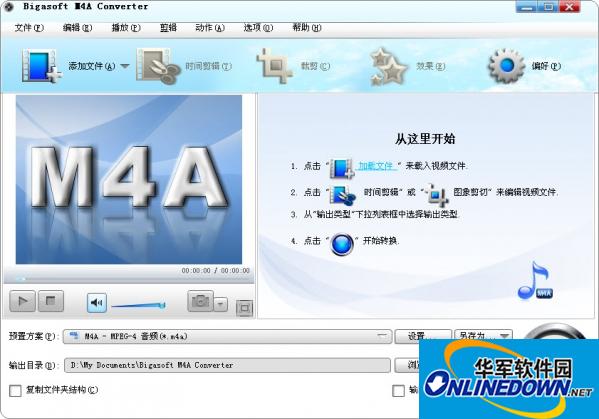Open Preferences gear icon
Image resolution: width=599 pixels, height=419 pixels.
coord(507,66)
